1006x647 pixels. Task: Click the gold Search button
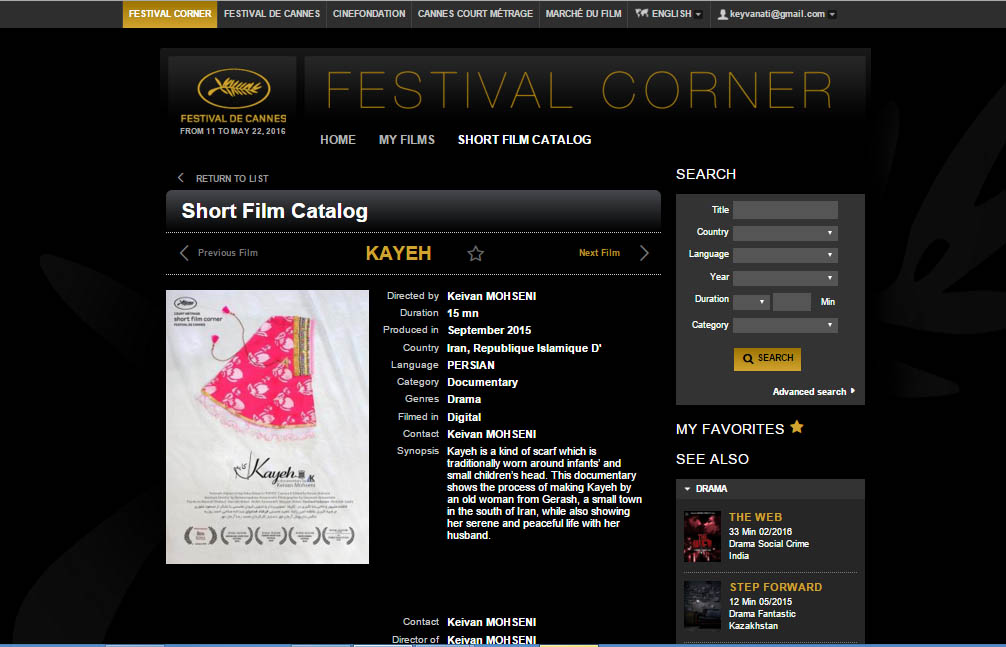pyautogui.click(x=767, y=359)
